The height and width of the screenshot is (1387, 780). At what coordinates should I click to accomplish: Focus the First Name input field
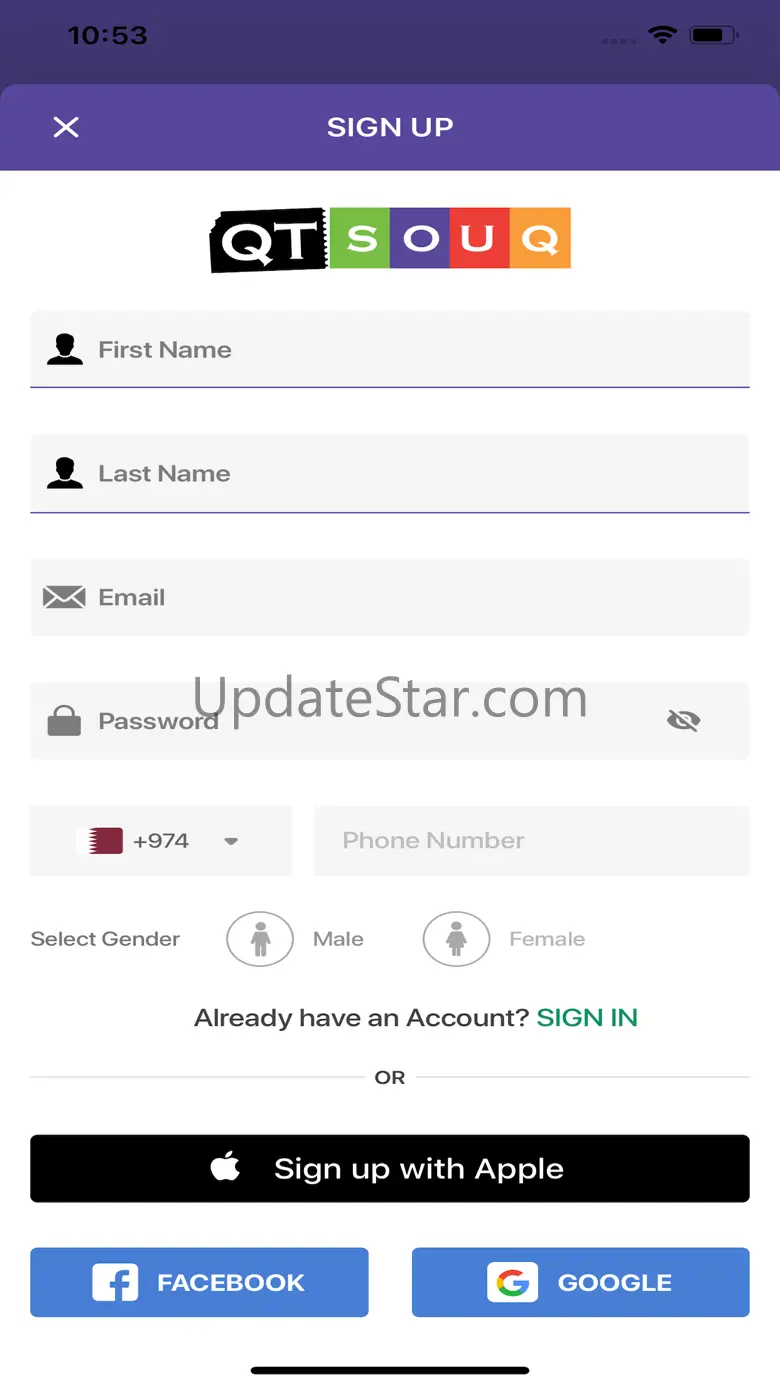pos(390,349)
